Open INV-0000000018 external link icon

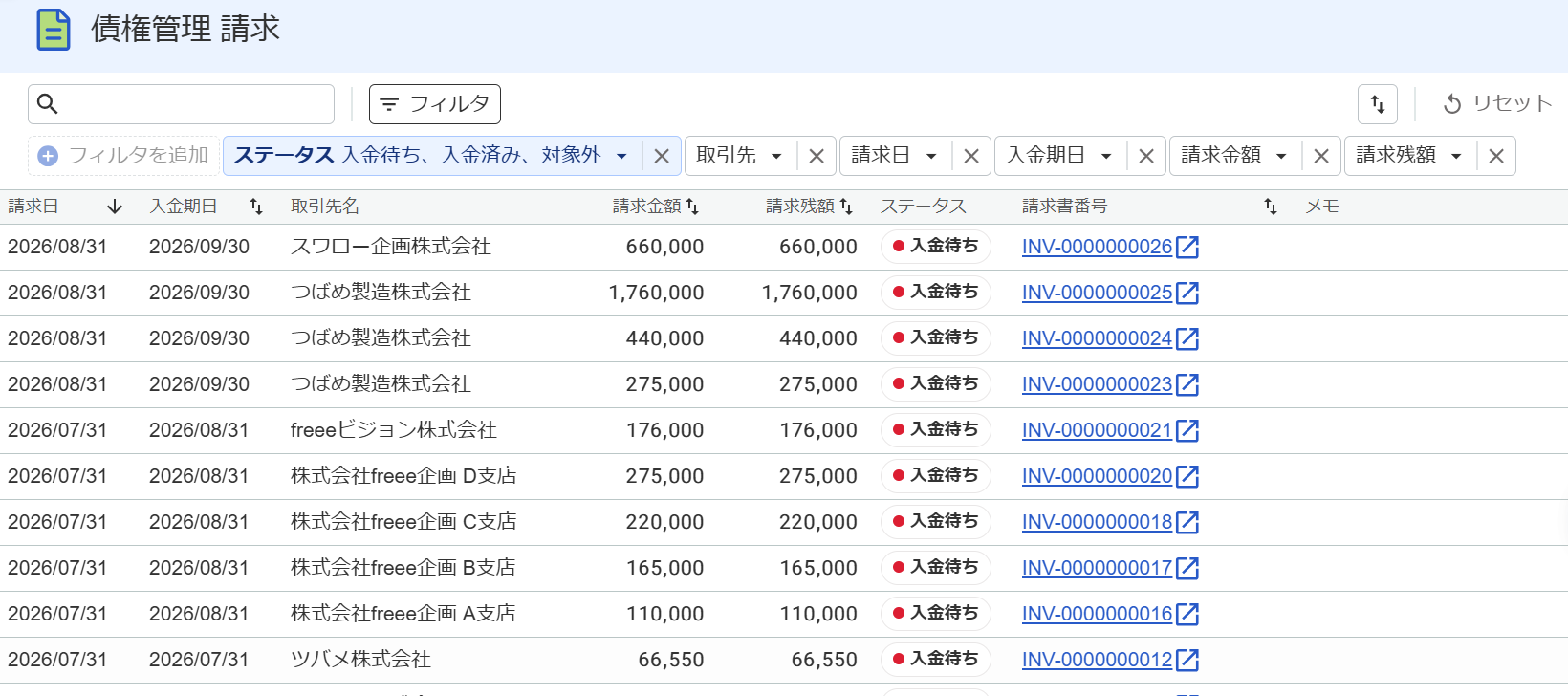1187,522
